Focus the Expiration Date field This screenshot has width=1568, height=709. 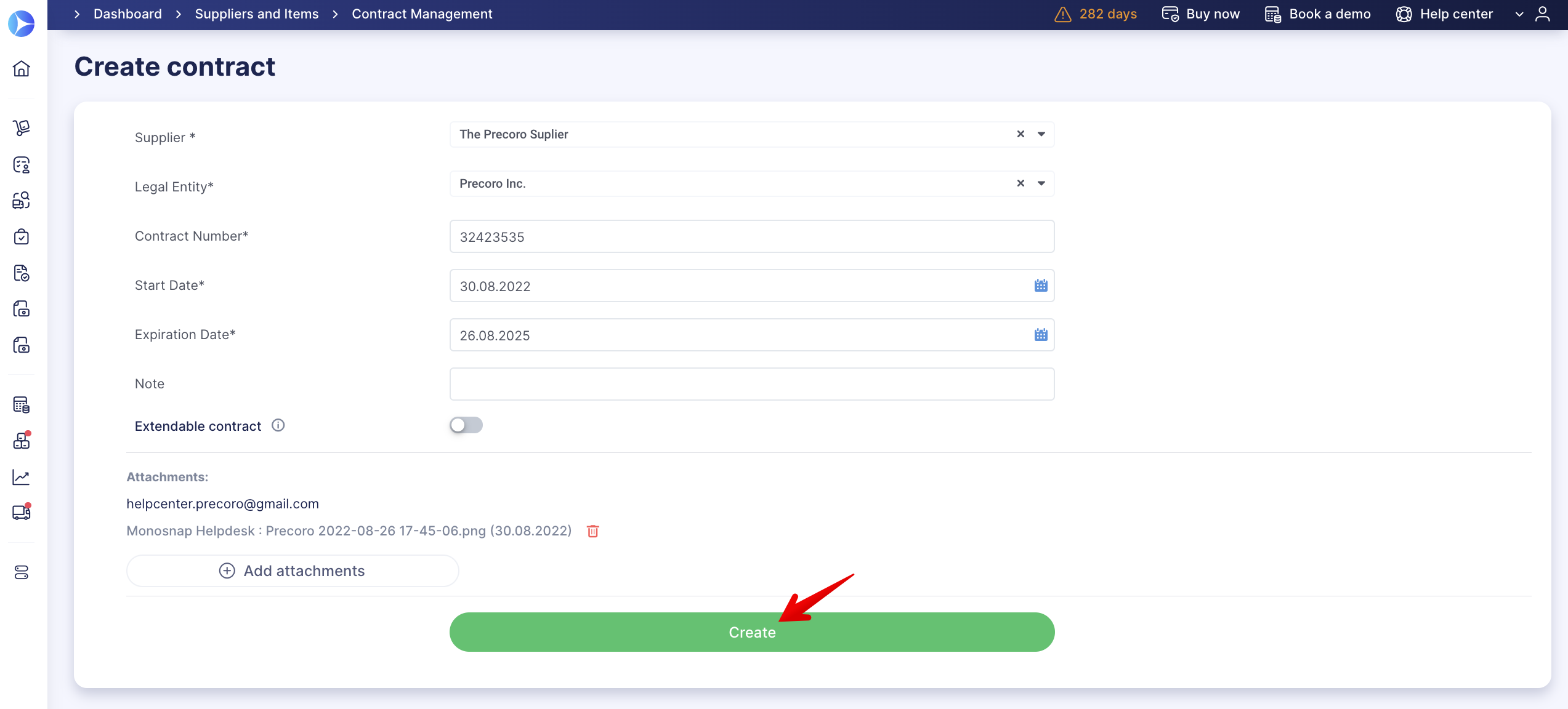[752, 335]
